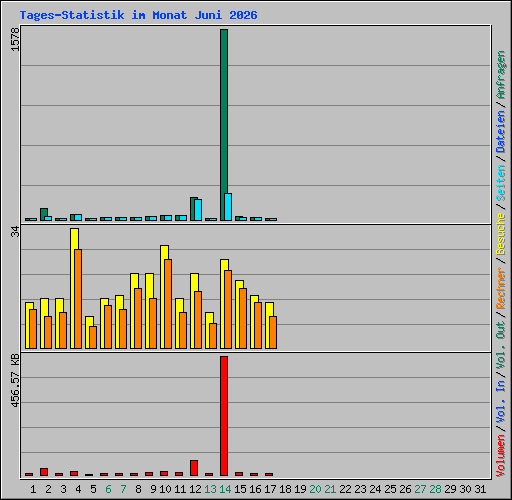512x500 pixels.
Task: Click the 'Vol. In' legend label
Action: tap(501, 401)
